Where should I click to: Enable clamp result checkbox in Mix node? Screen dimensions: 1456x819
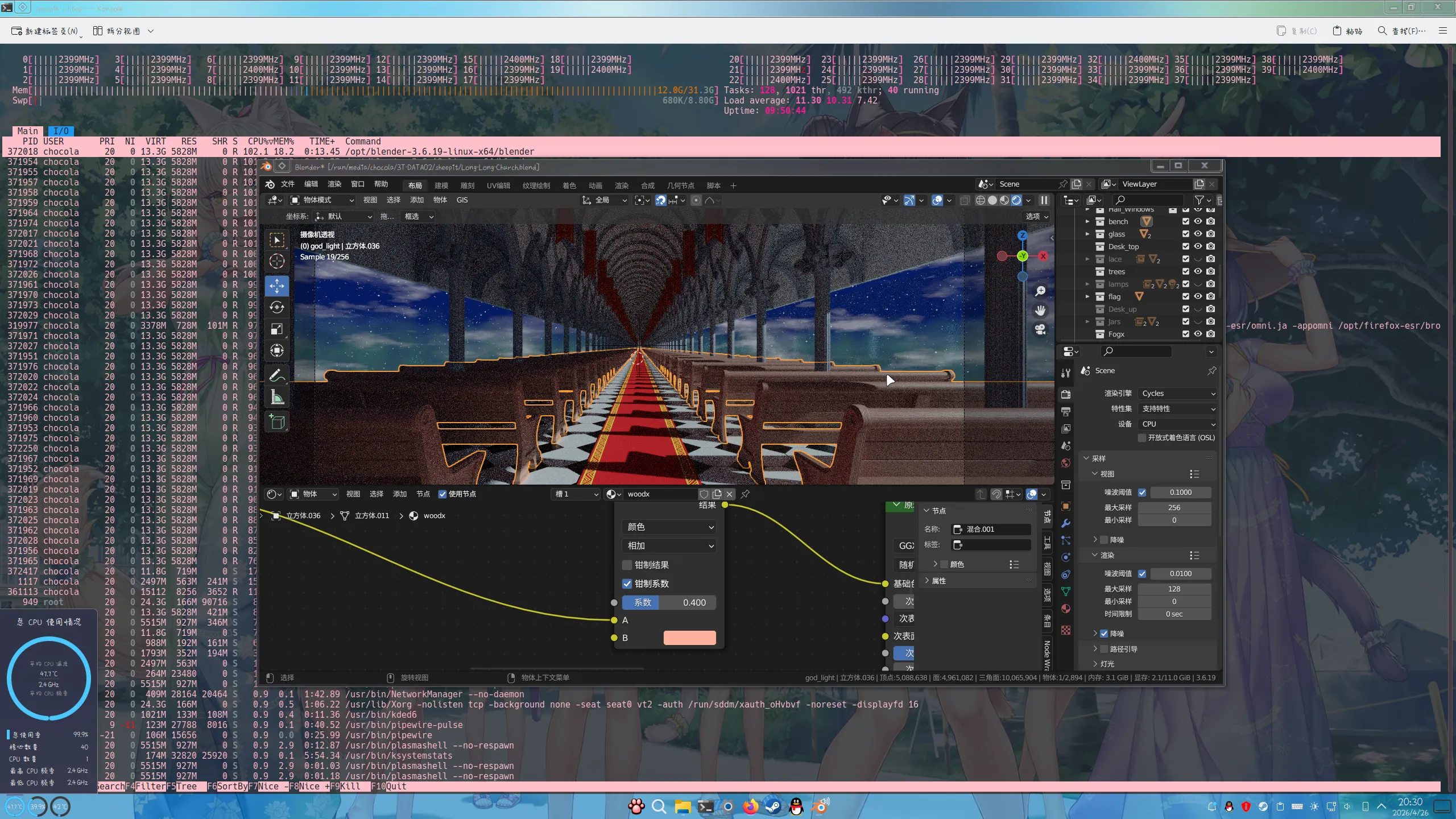point(627,565)
